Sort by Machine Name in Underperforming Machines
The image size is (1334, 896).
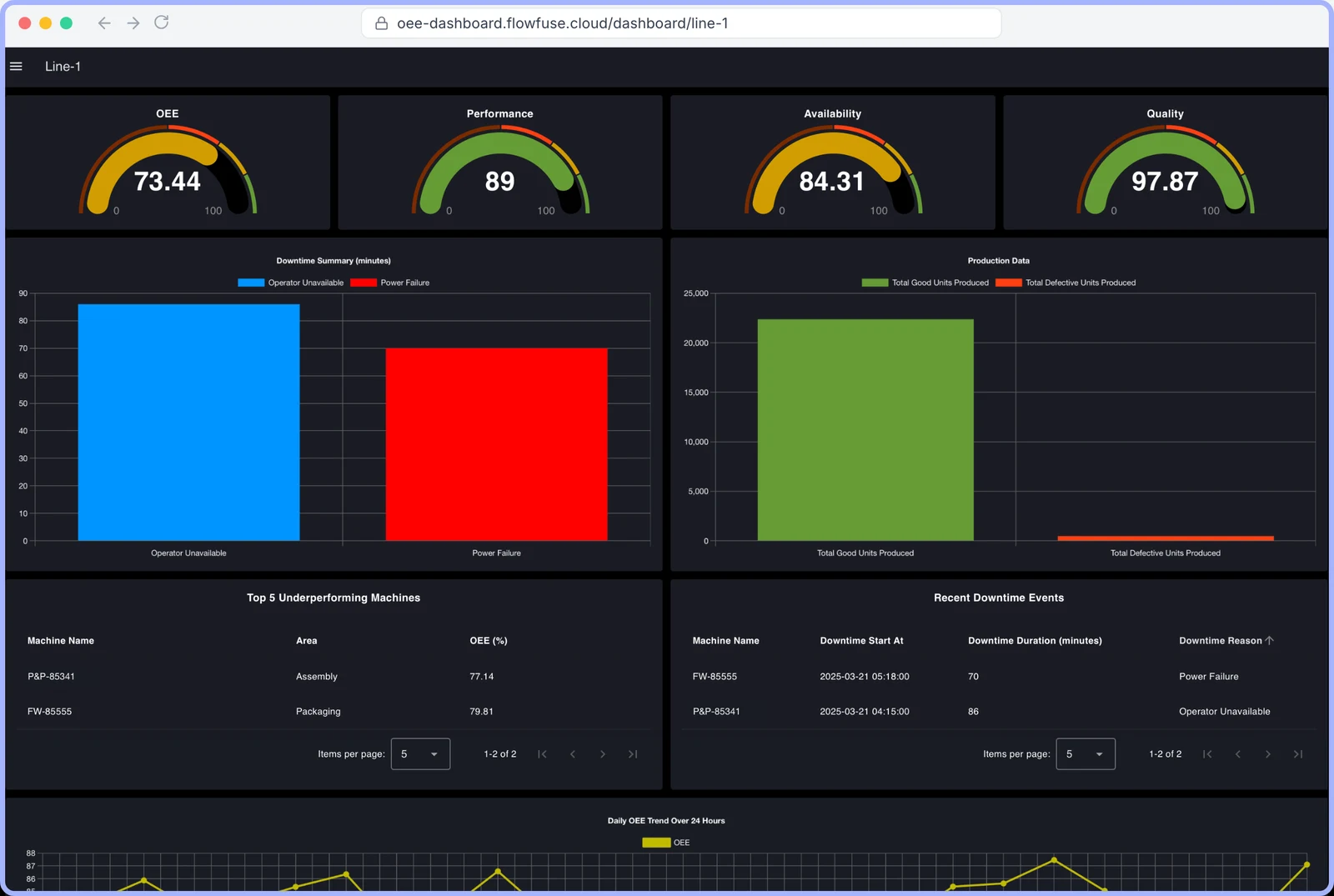(x=61, y=641)
